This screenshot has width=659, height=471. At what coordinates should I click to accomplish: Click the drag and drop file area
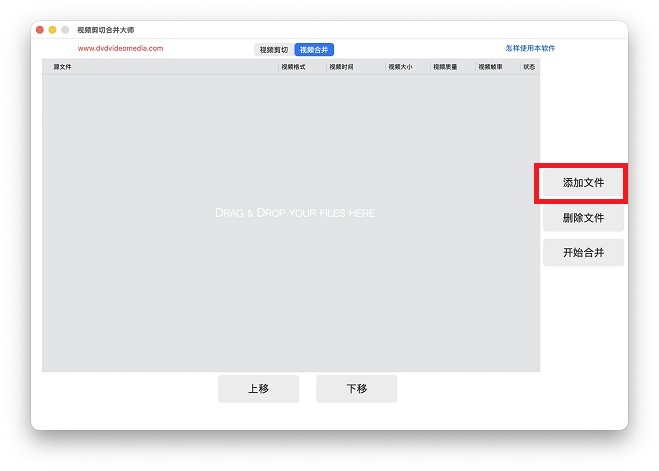(290, 213)
